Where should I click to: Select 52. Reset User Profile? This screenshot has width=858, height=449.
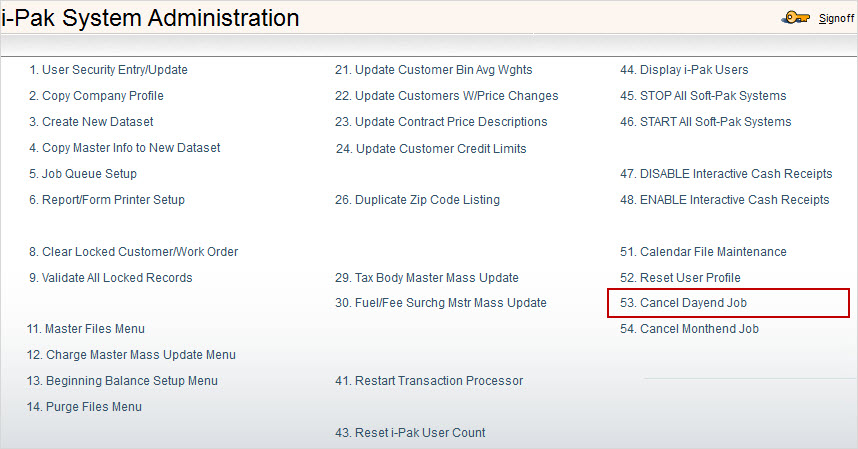(x=680, y=278)
